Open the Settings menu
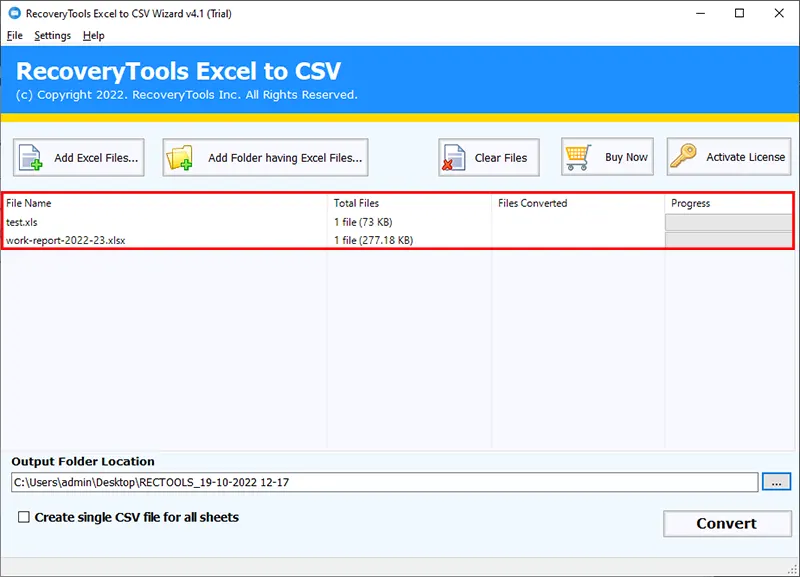This screenshot has height=577, width=800. 52,35
